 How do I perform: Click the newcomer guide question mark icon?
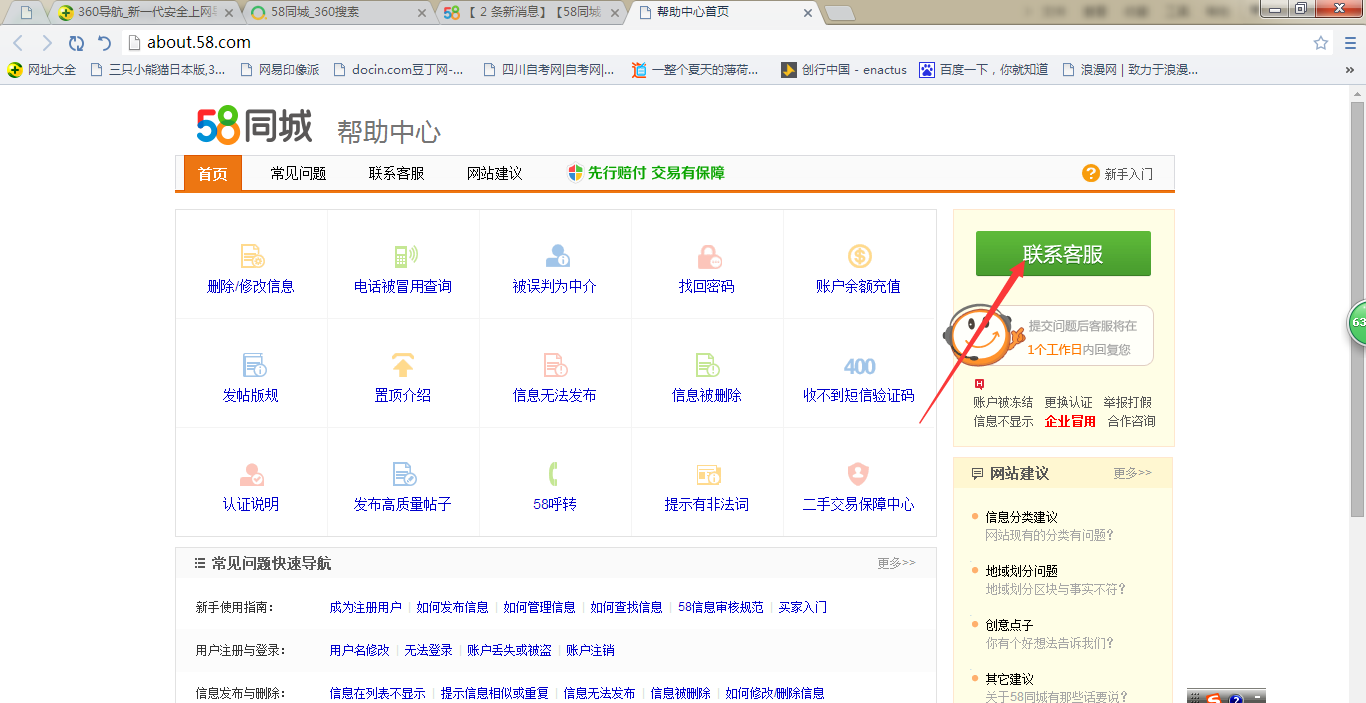point(1090,173)
